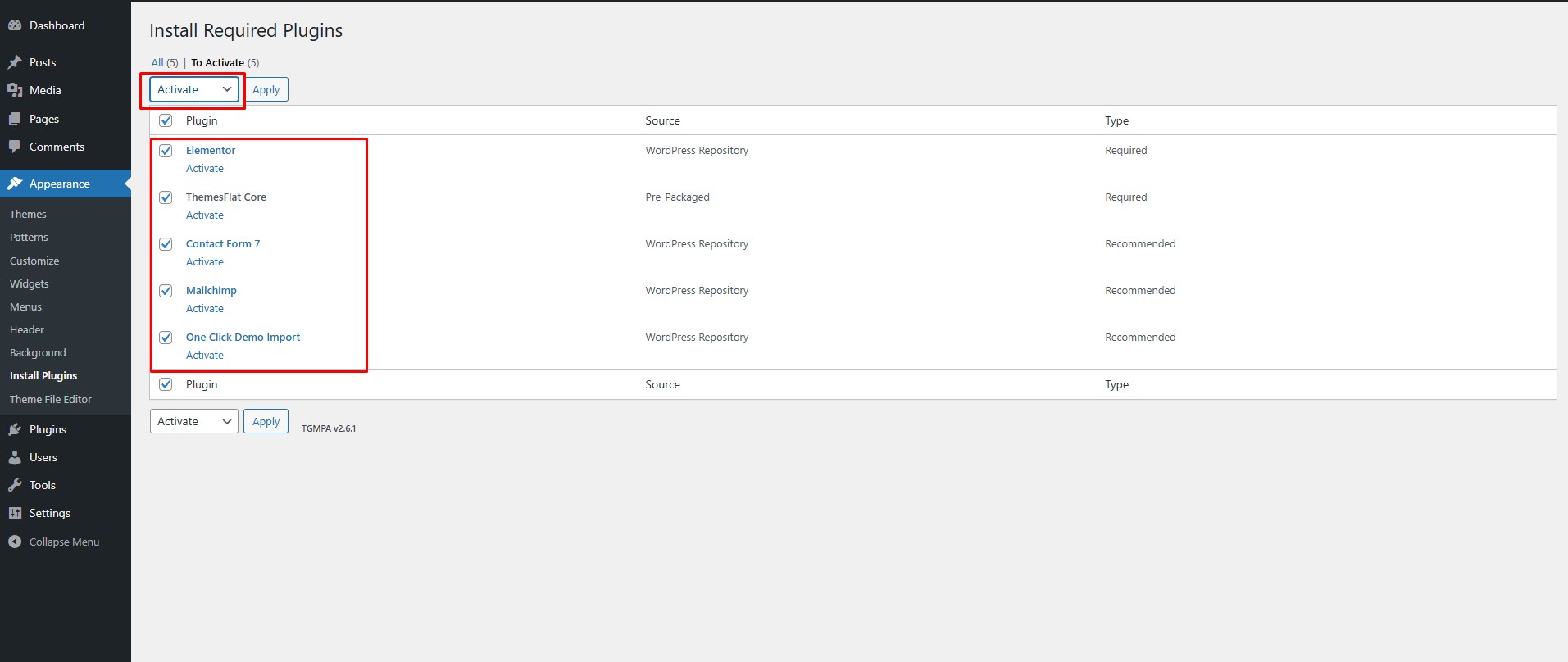Image resolution: width=1568 pixels, height=662 pixels.
Task: Open the One Click Demo Import link
Action: (x=243, y=337)
